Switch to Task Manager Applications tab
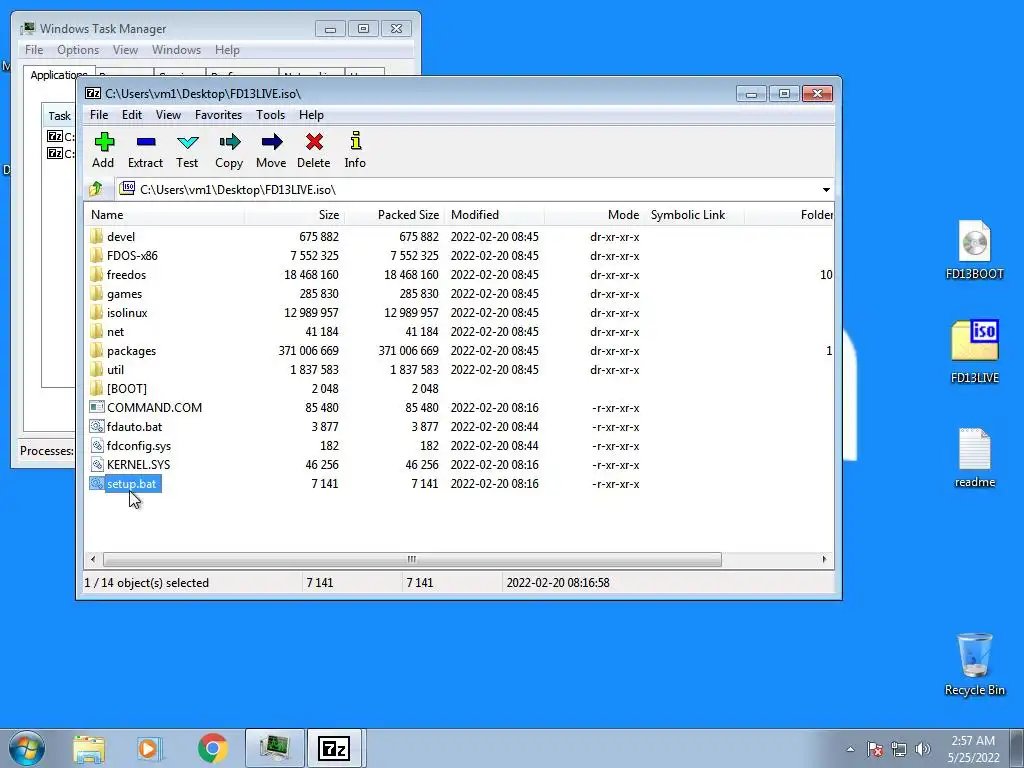This screenshot has width=1024, height=768. [59, 74]
